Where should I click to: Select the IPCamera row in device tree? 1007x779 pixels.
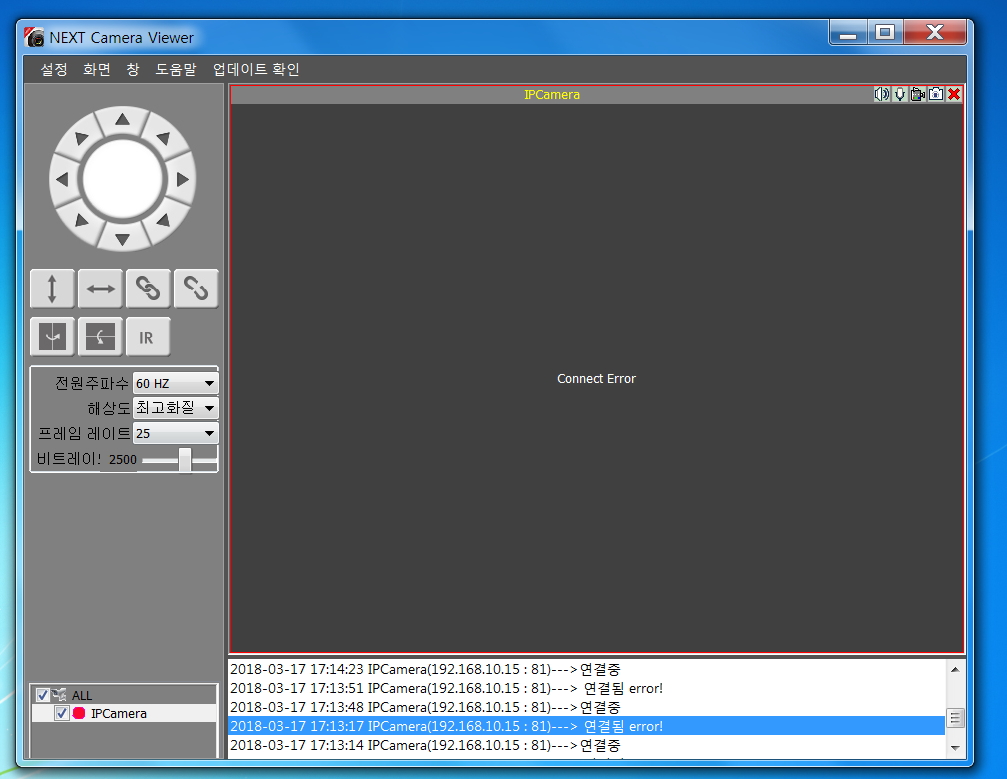tap(124, 713)
